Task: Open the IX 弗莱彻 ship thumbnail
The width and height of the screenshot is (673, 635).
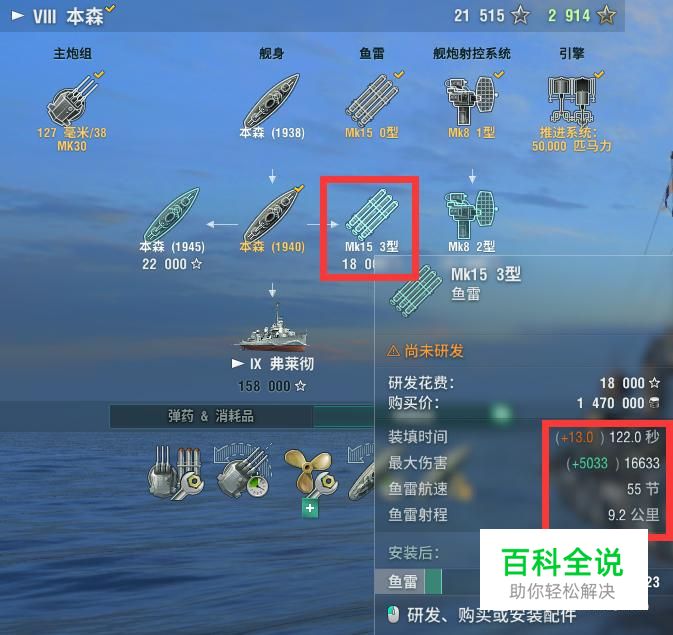Action: pyautogui.click(x=272, y=327)
